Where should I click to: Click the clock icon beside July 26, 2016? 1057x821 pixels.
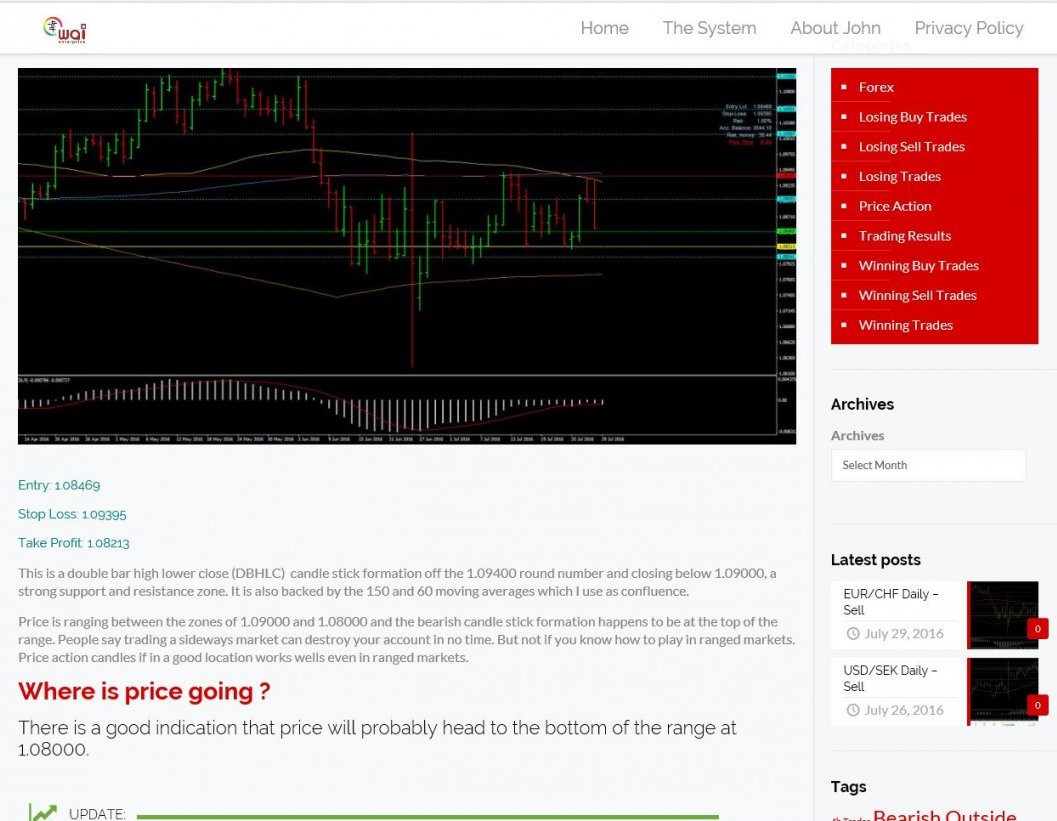coord(853,710)
